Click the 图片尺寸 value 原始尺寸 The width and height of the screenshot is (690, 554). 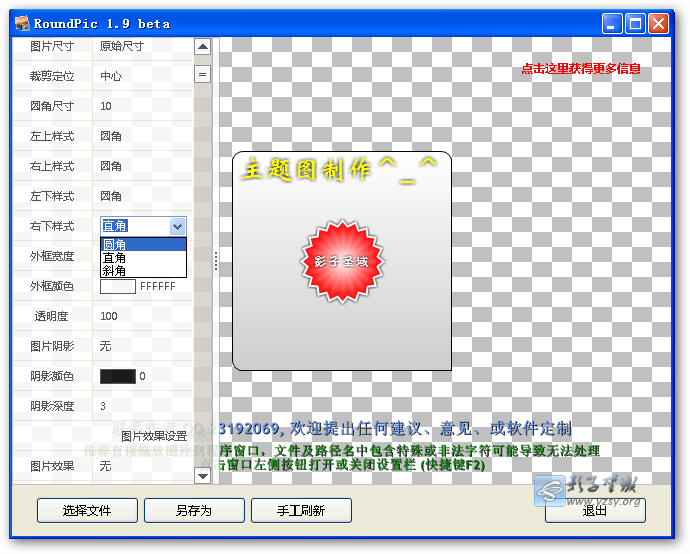[122, 46]
